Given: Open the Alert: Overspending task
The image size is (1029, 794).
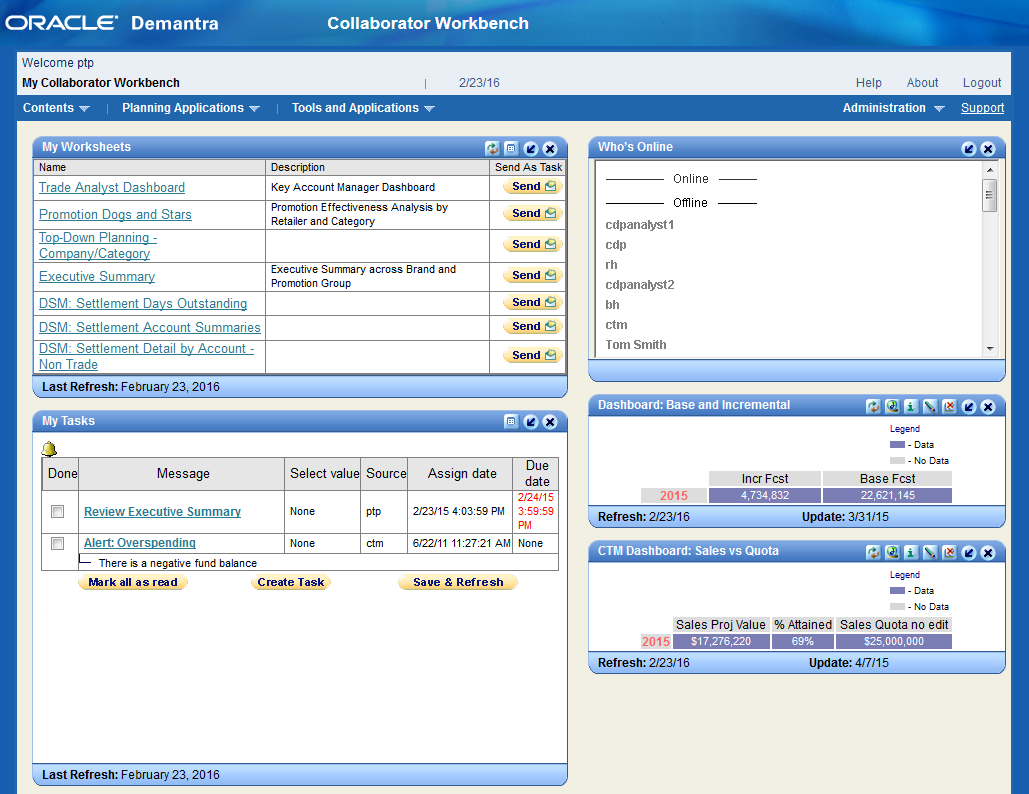Looking at the screenshot, I should coord(140,543).
